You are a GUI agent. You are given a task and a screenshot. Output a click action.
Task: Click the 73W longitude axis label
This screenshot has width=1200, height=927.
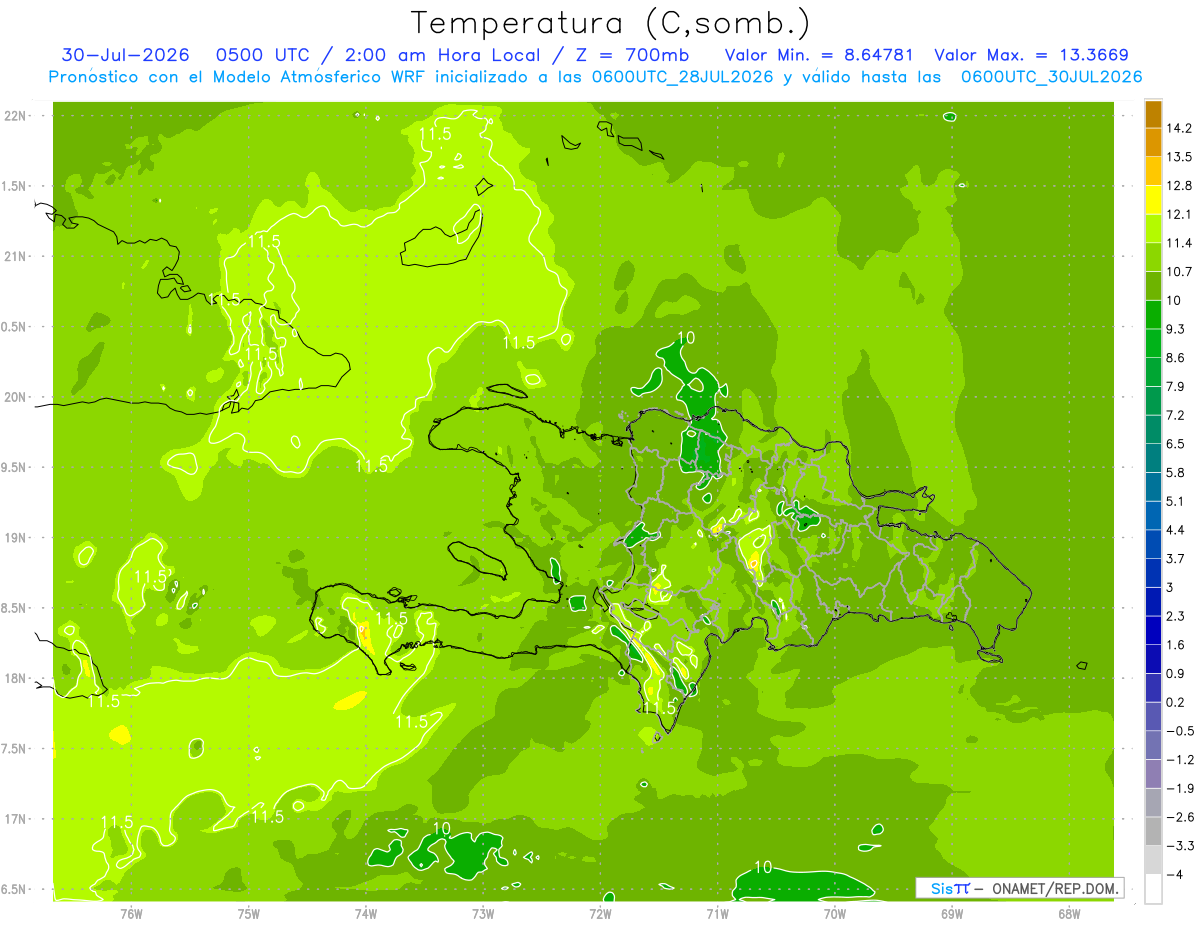(483, 914)
